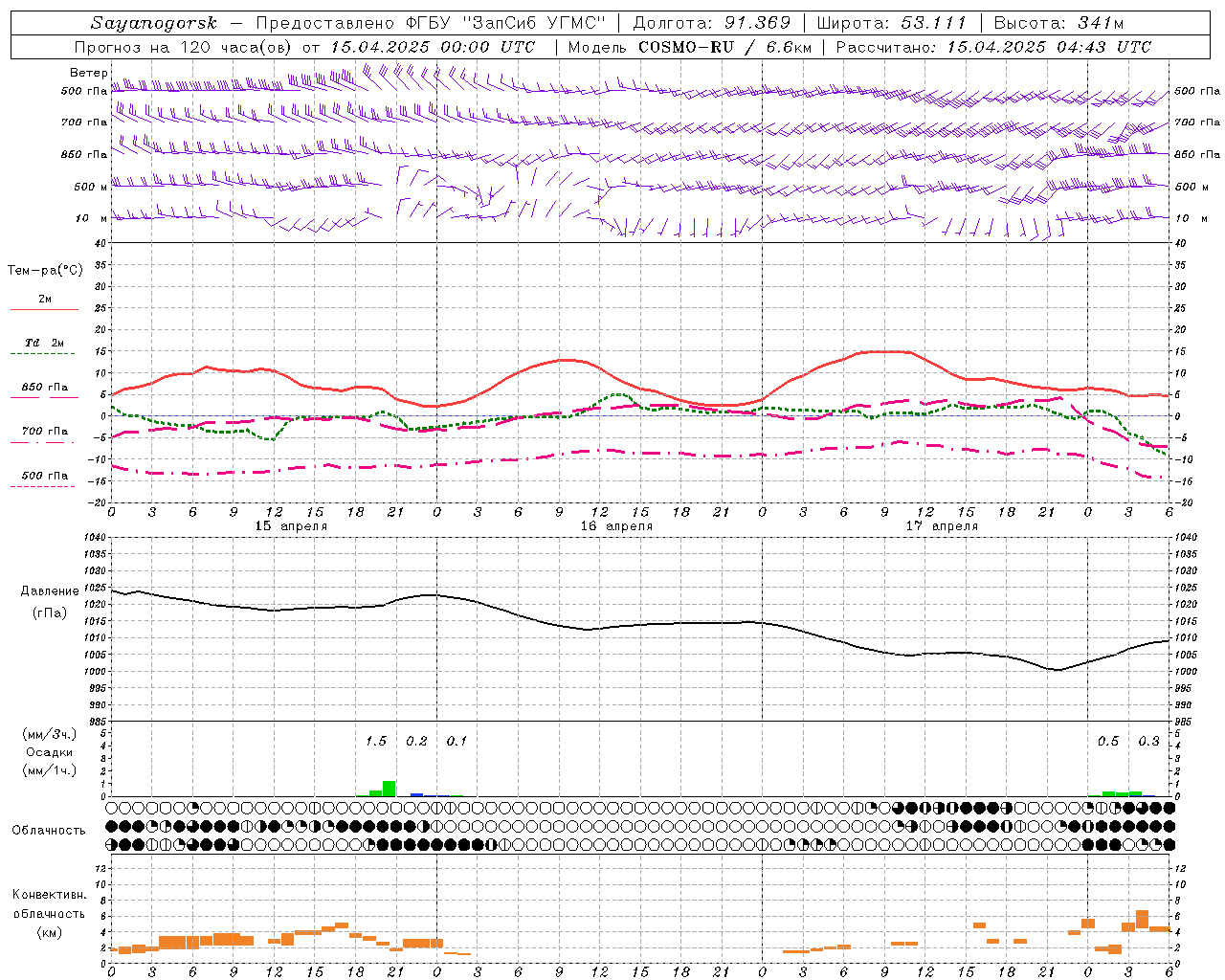
Task: Click the 500 гПа temperature legend entry
Action: pos(45,475)
